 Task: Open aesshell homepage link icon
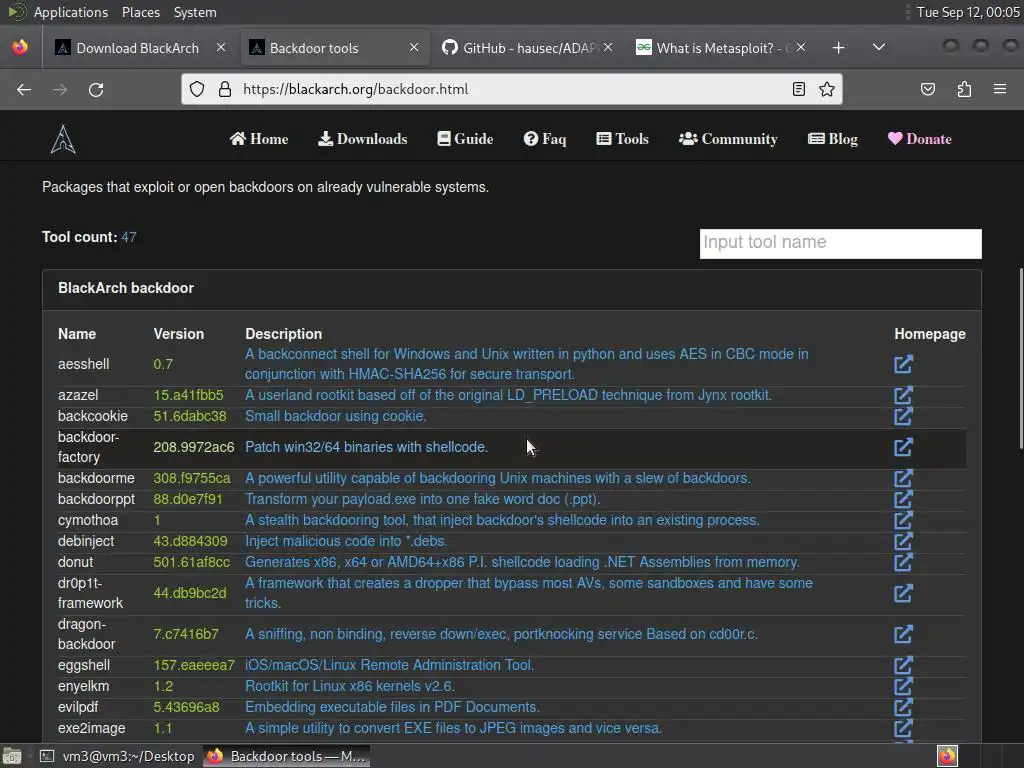coord(903,364)
